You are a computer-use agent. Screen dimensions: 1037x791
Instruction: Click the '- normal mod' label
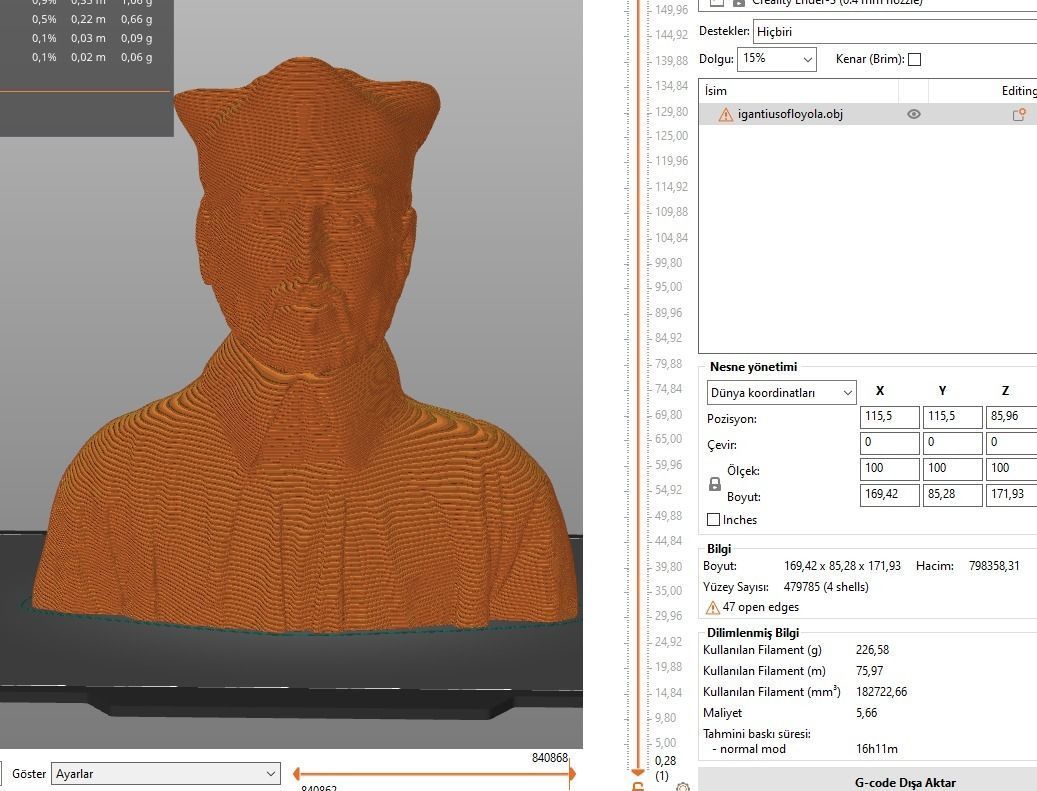[749, 749]
